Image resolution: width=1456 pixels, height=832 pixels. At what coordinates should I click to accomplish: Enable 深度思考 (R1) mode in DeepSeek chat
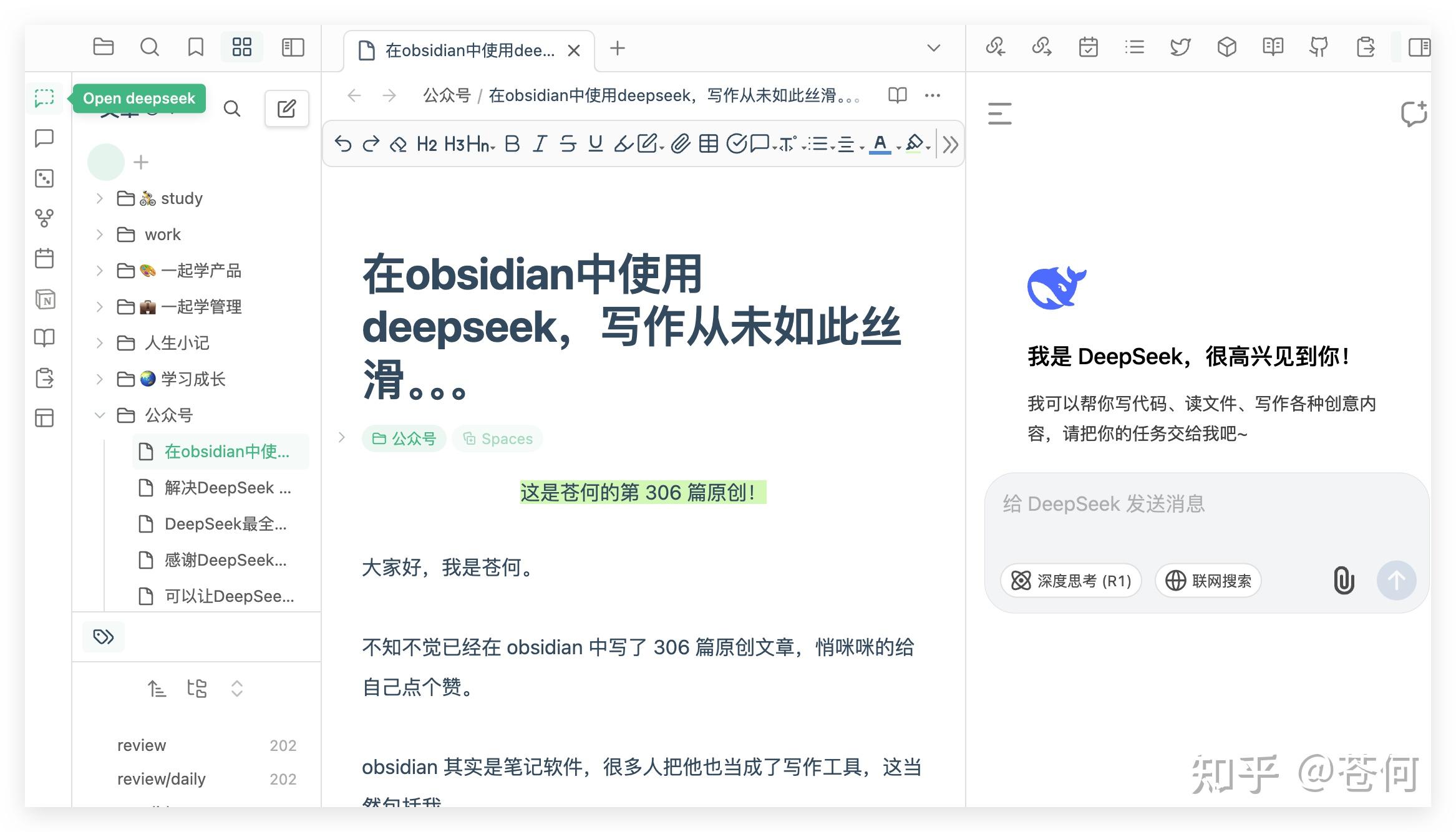coord(1070,581)
